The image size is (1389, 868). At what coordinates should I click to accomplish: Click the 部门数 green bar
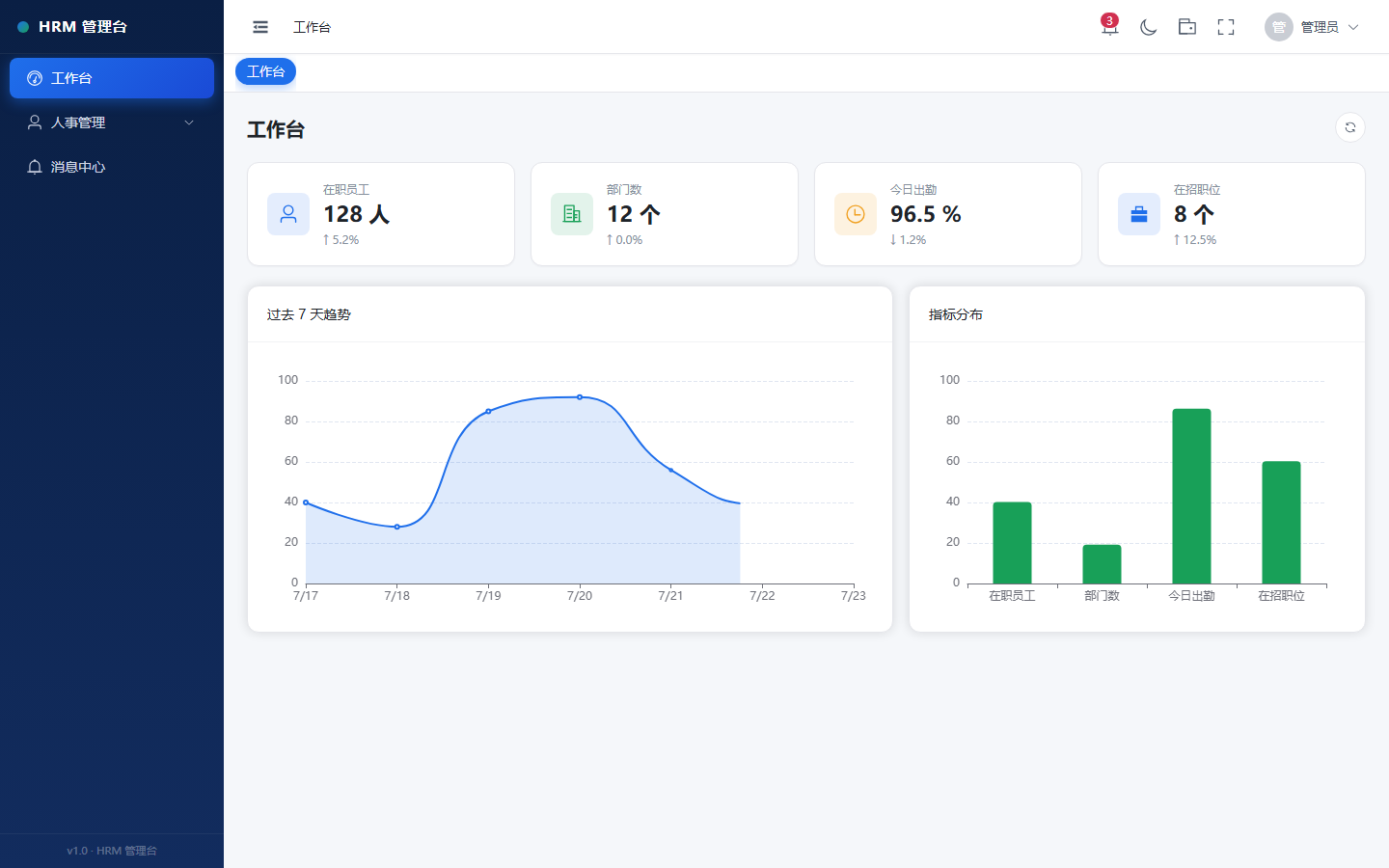pos(1102,564)
